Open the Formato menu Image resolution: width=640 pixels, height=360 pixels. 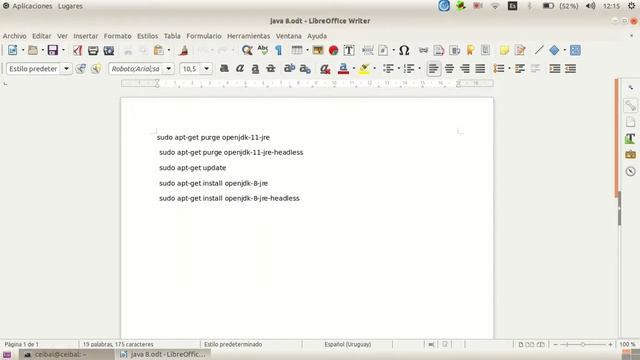pos(118,36)
